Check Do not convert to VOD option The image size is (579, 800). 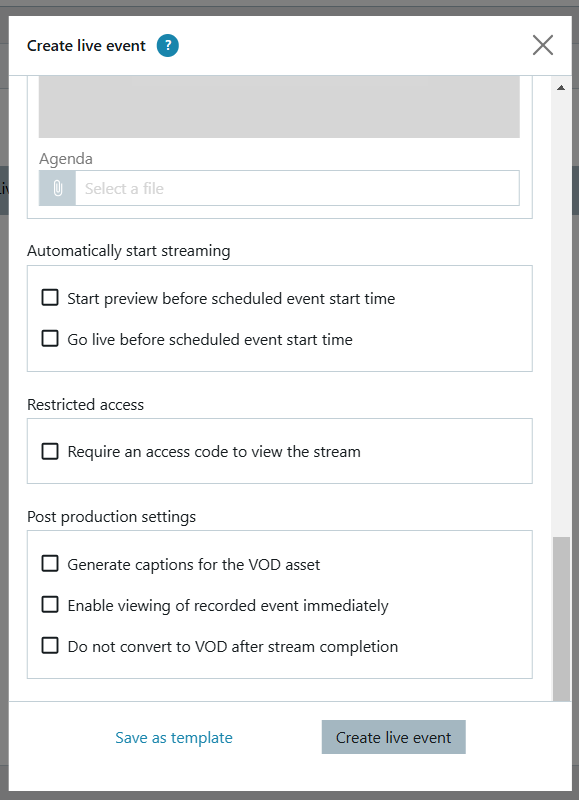point(50,645)
